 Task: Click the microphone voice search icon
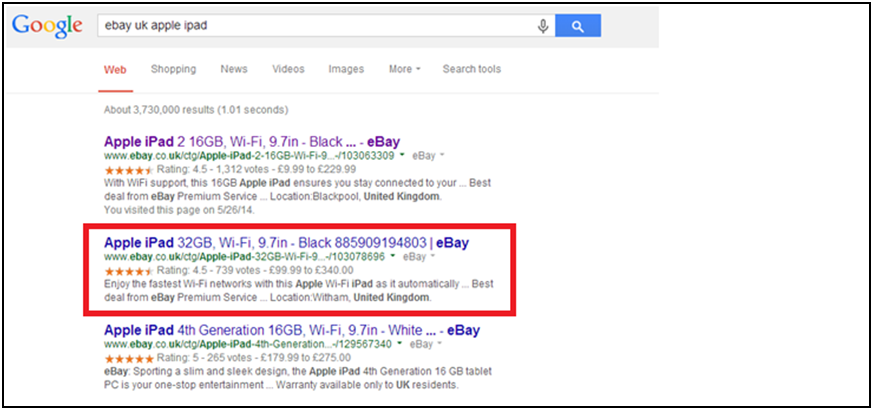pos(543,26)
